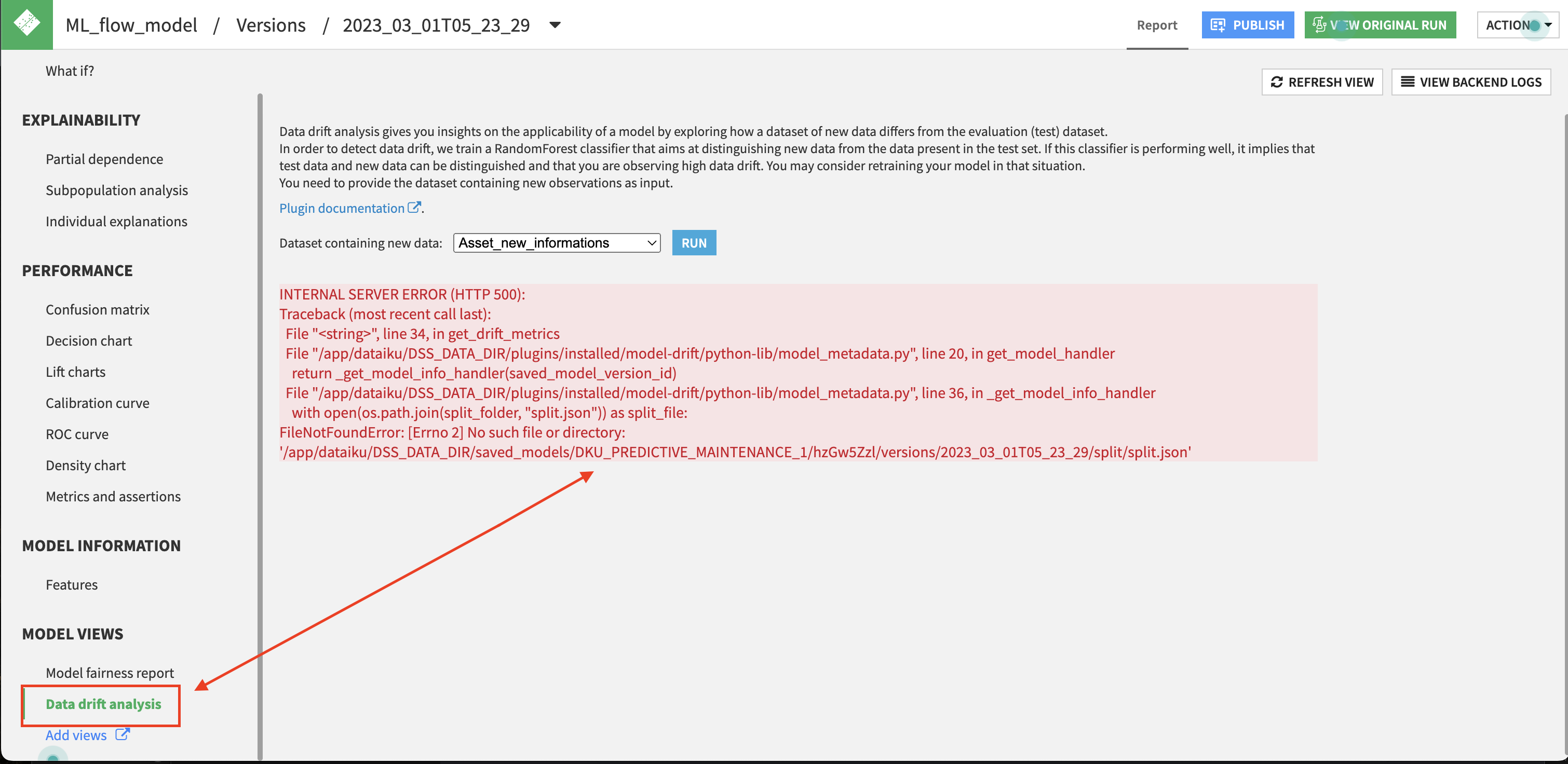Screen dimensions: 1568x764
Task: Click the split.json path in the error message
Action: (735, 452)
